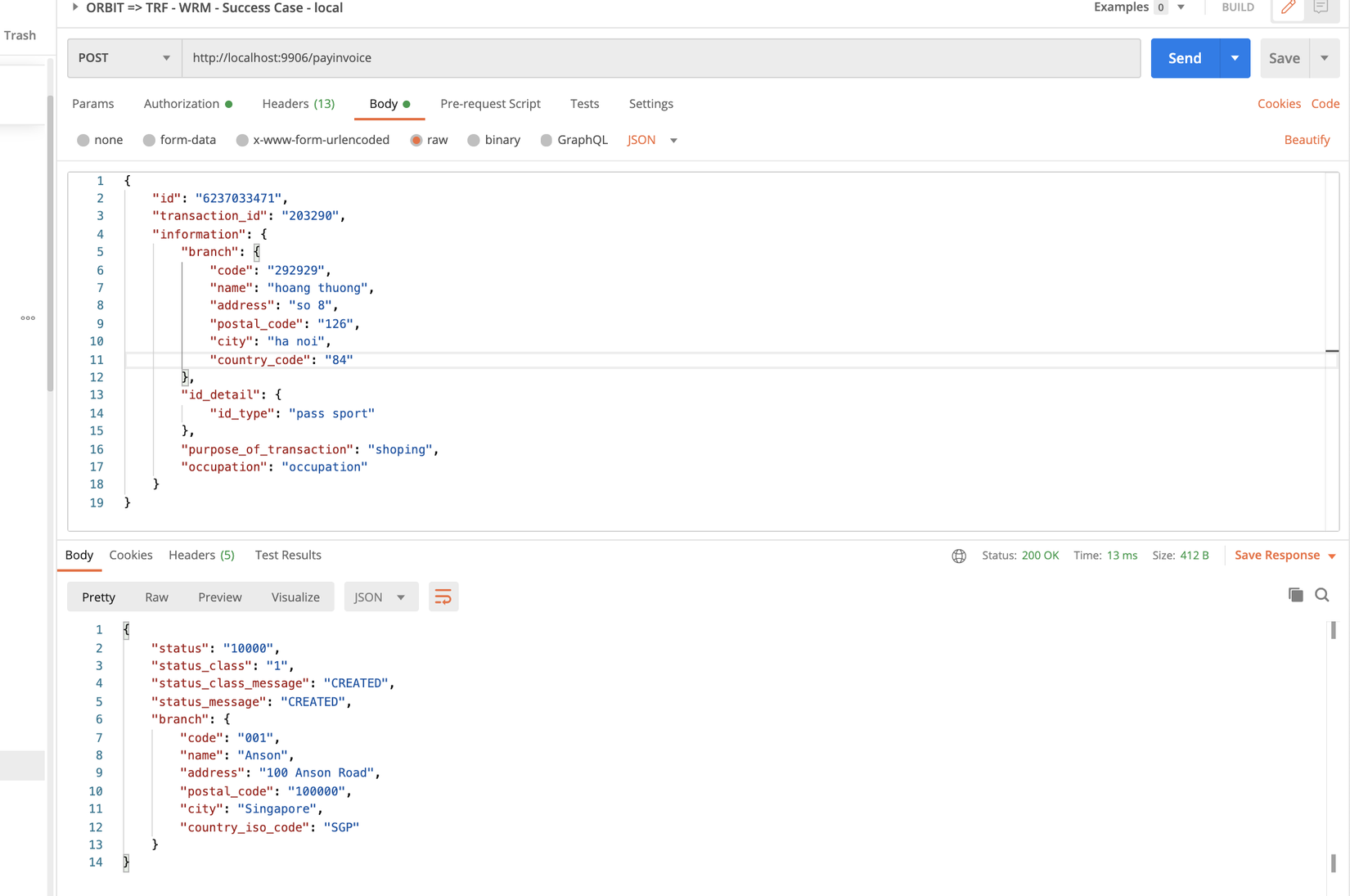This screenshot has height=896, width=1350.
Task: Open the Test Results response tab
Action: [x=288, y=555]
